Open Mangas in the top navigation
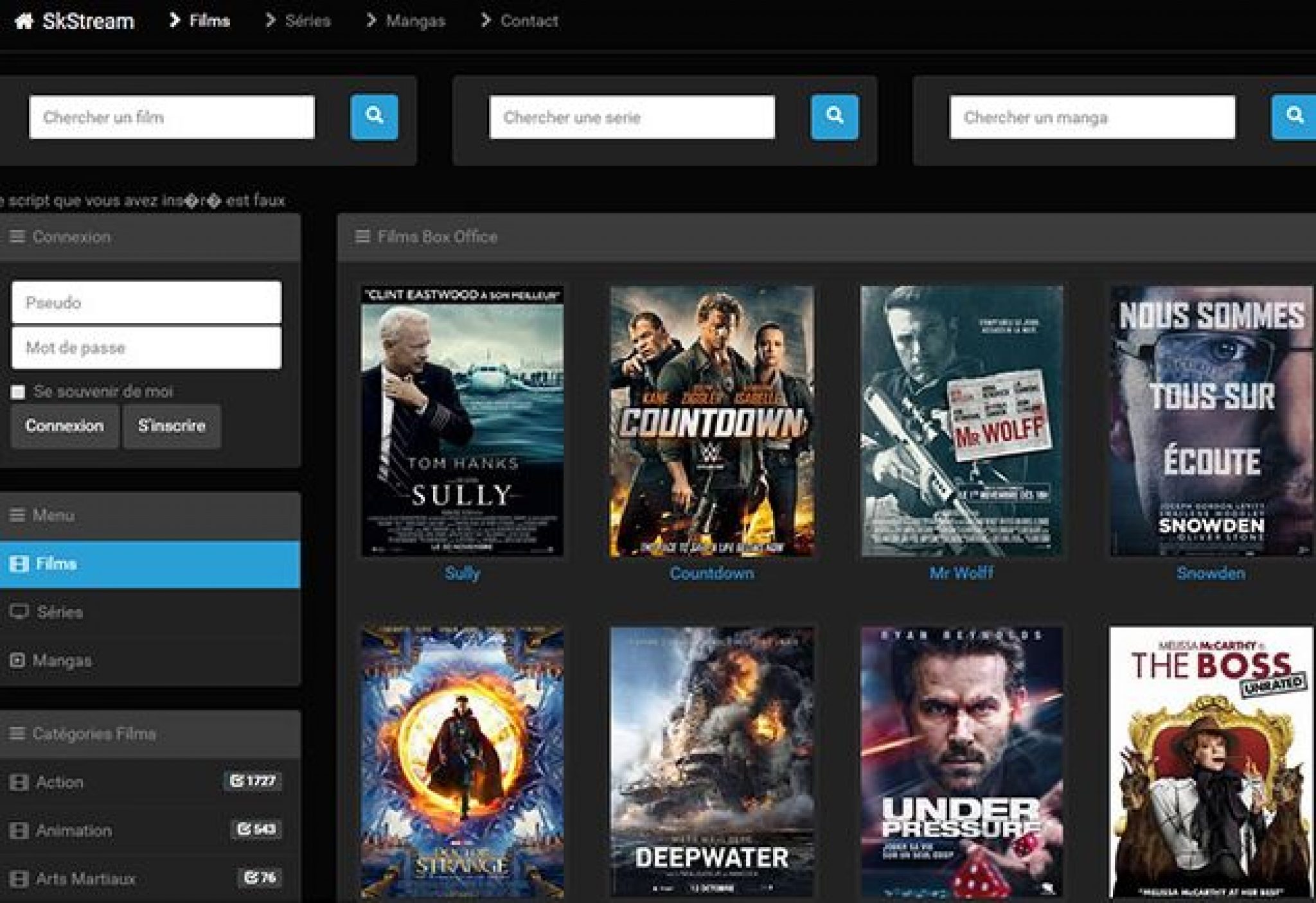The height and width of the screenshot is (903, 1316). pyautogui.click(x=414, y=21)
